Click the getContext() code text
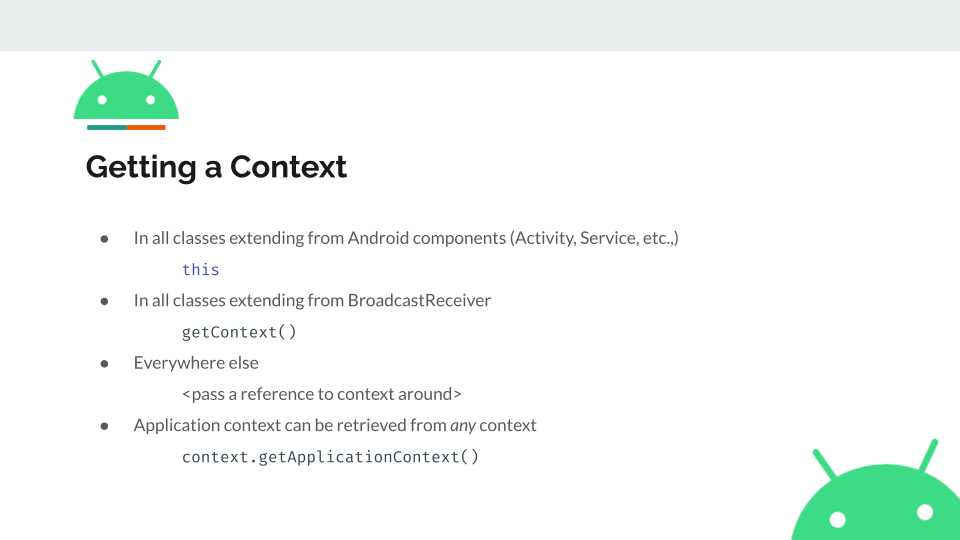The height and width of the screenshot is (540, 960). [239, 332]
